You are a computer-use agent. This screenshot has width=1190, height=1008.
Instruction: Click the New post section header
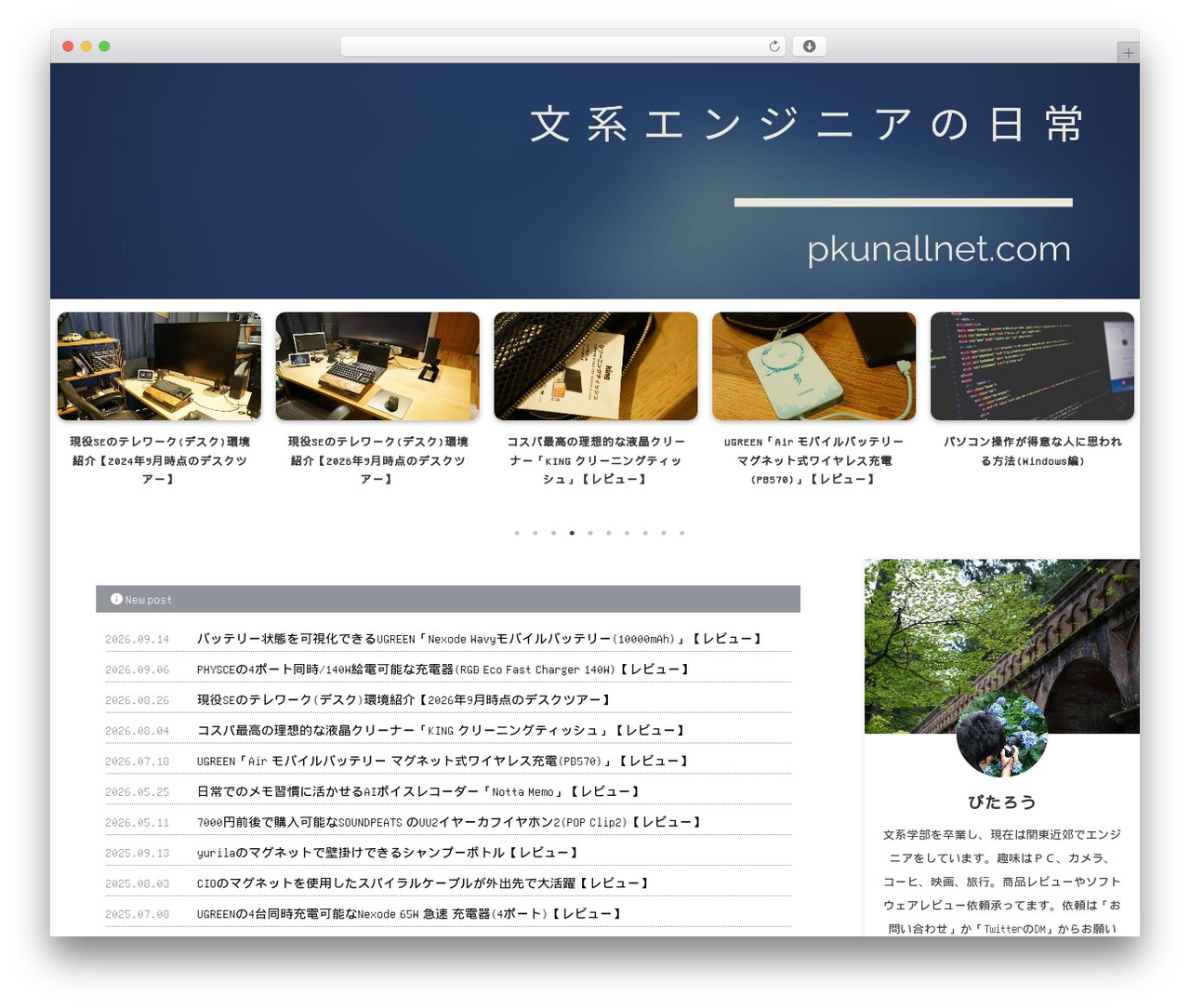tap(448, 599)
